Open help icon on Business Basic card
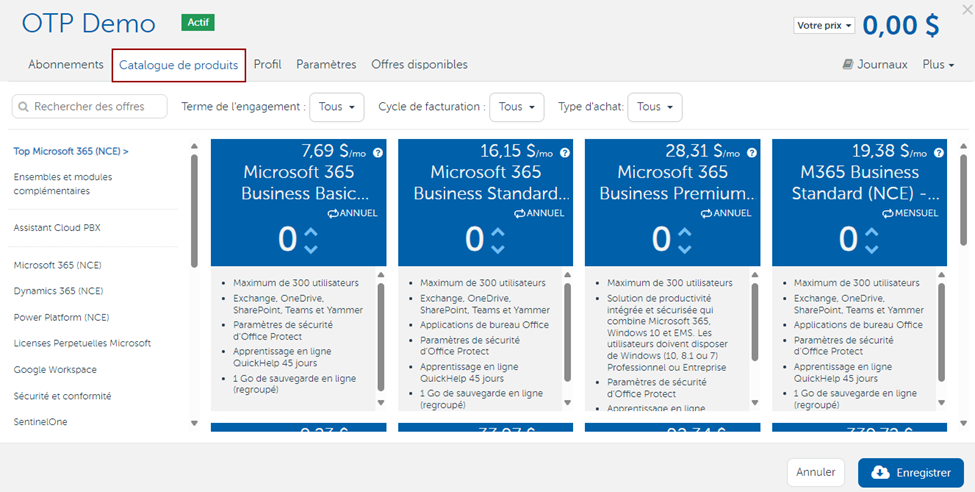The width and height of the screenshot is (975, 492). click(377, 153)
